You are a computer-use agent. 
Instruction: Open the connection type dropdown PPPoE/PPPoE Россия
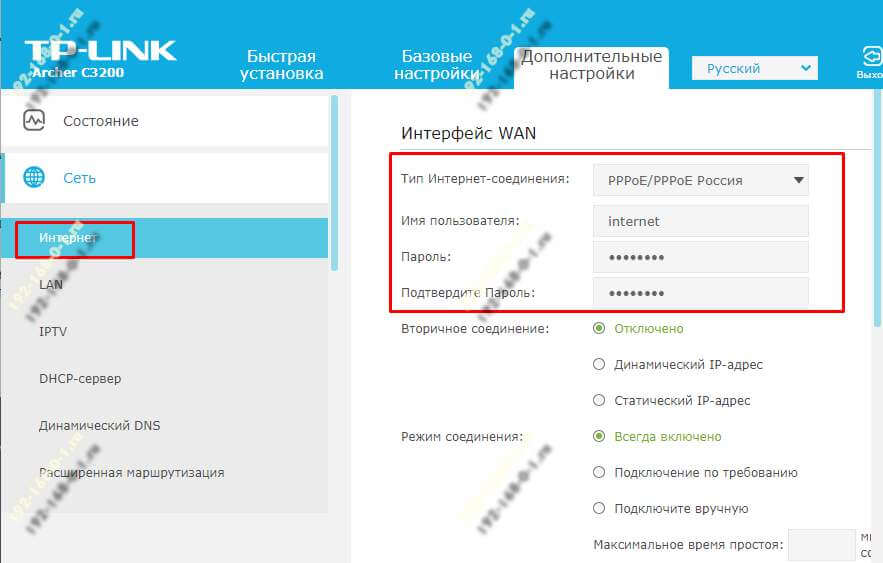[701, 180]
